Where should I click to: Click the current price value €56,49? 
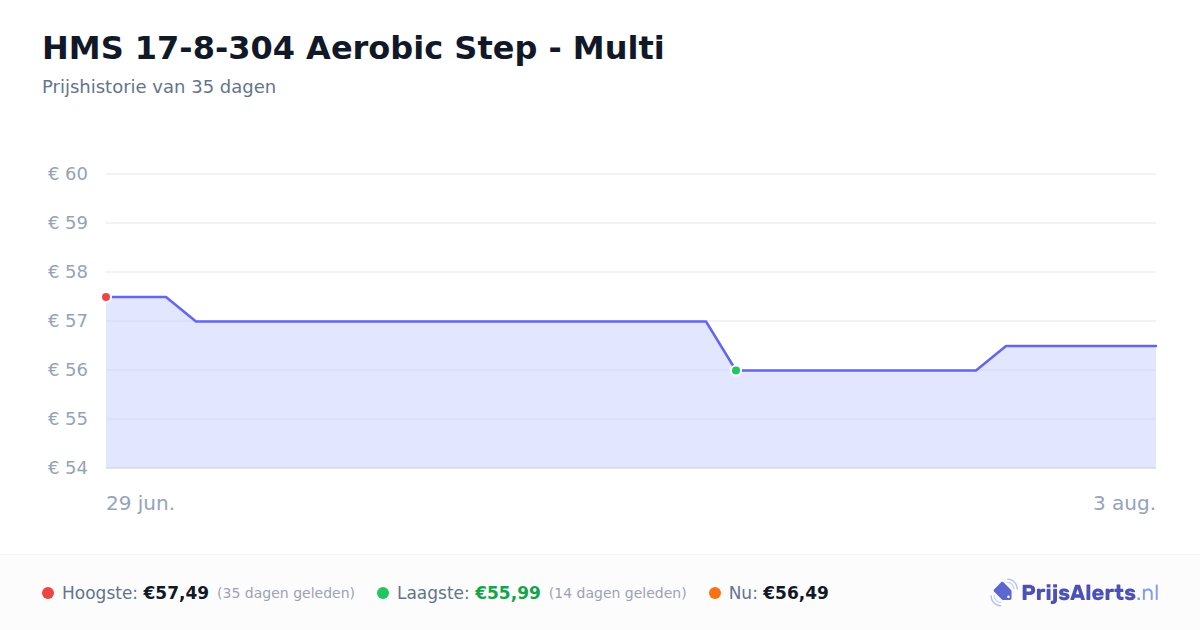click(796, 593)
